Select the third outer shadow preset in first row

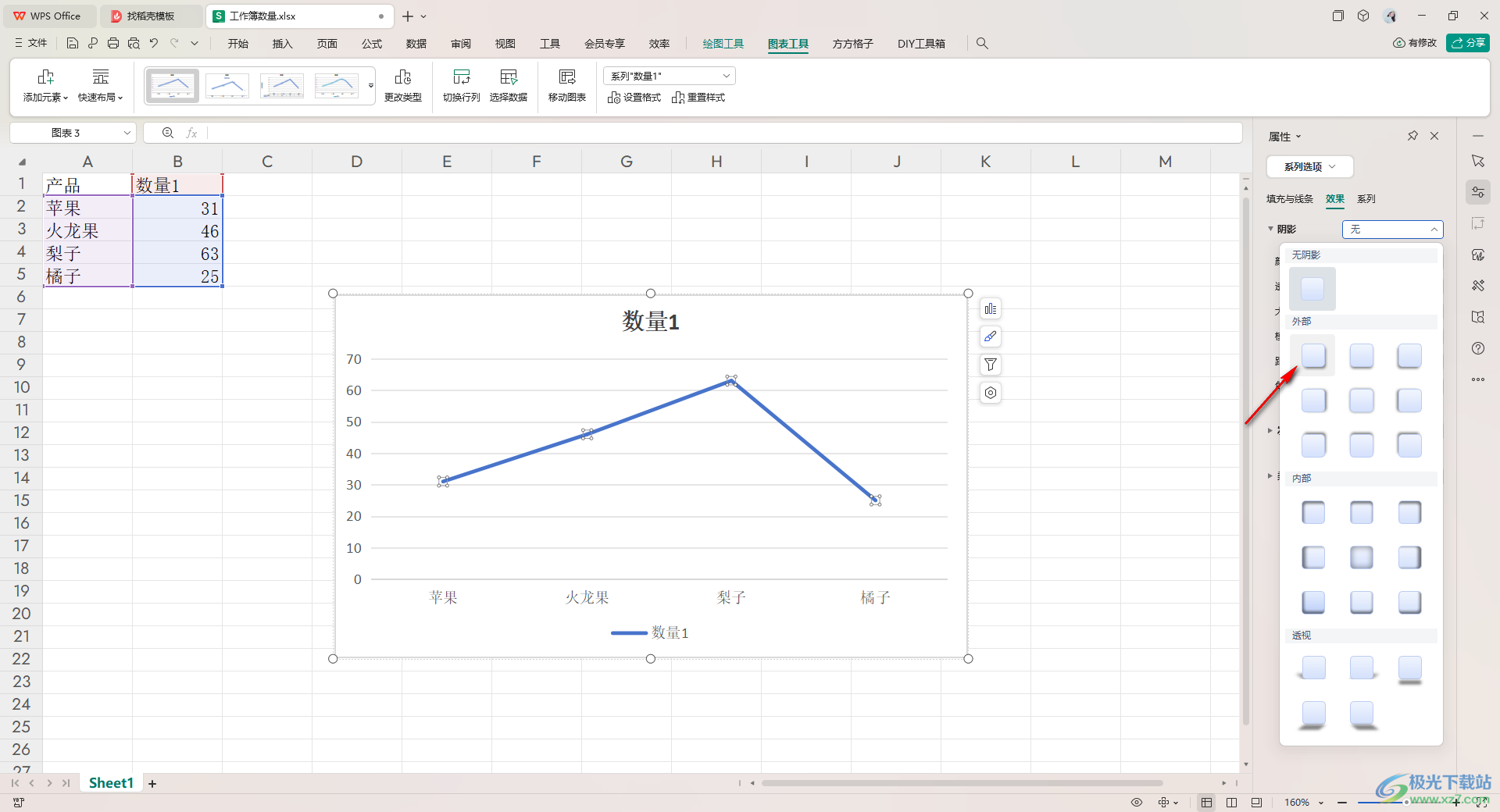(x=1409, y=356)
